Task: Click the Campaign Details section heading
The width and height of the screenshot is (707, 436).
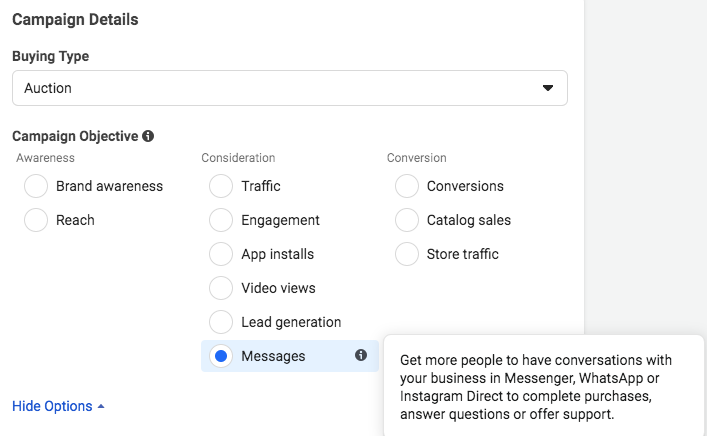Action: [x=75, y=19]
